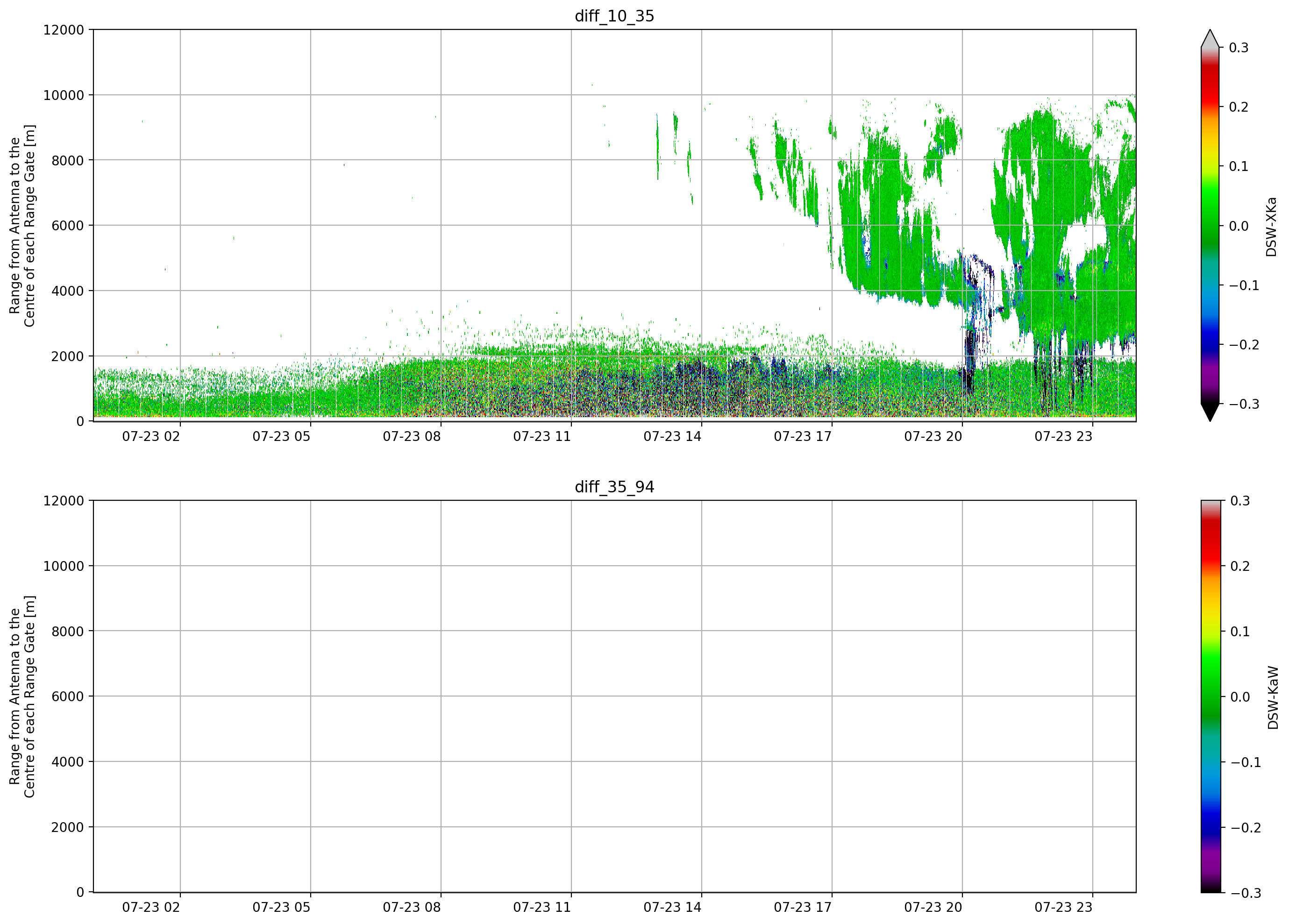Click the 0.1 tick on DSW-XKa colorbar

(1239, 166)
